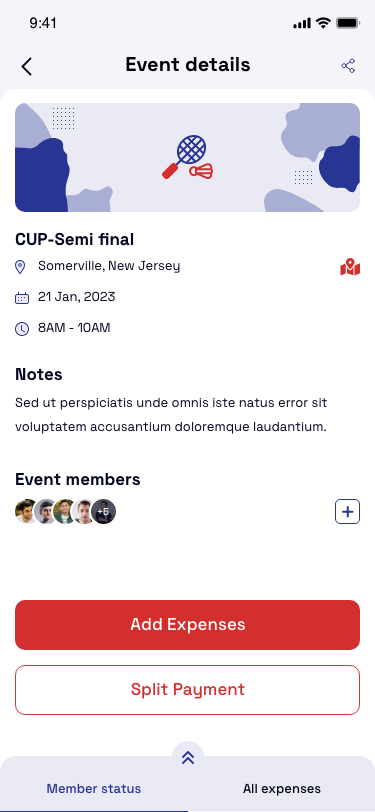Viewport: 375px width, 812px height.
Task: Click the Somerville, New Jersey location text
Action: tap(109, 267)
